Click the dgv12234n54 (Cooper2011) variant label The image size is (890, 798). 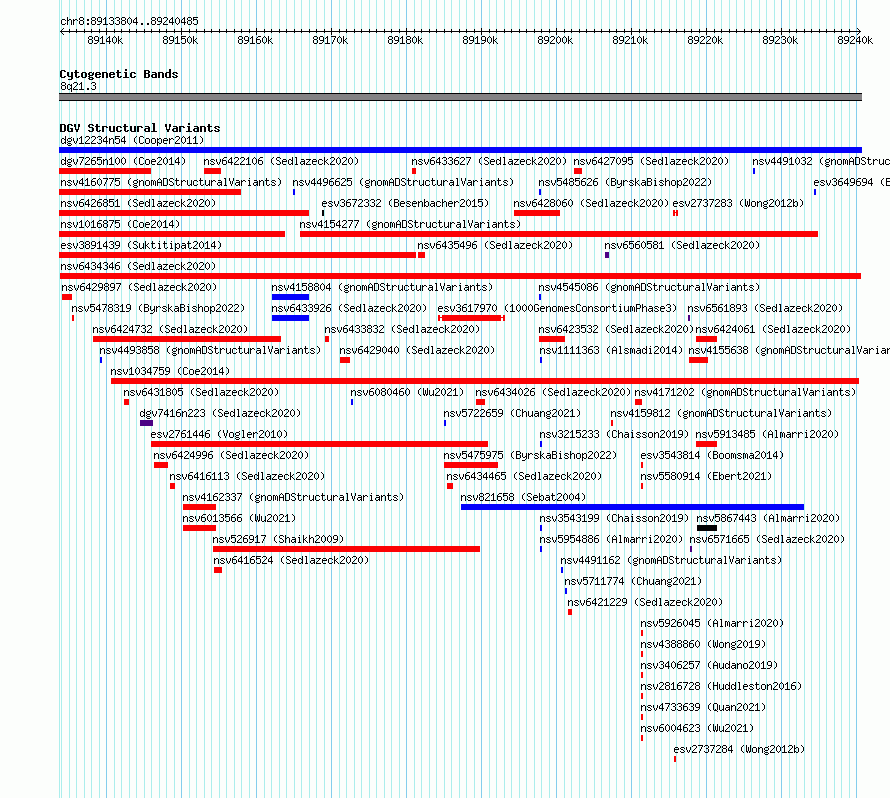tap(132, 140)
